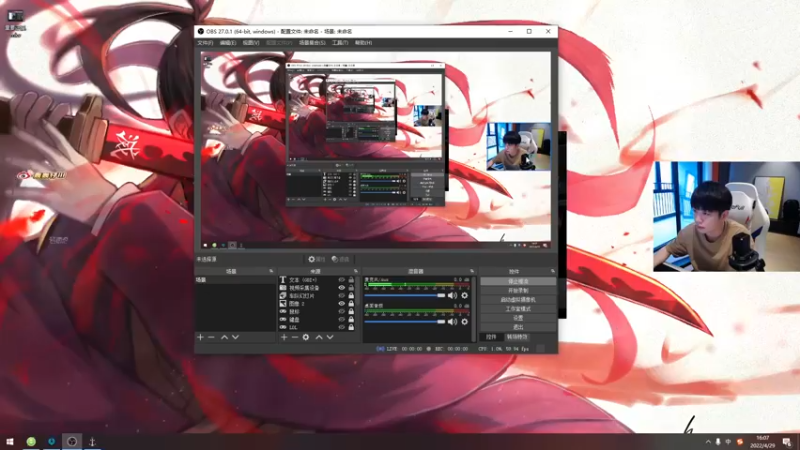Image resolution: width=800 pixels, height=450 pixels.
Task: Pop out the 控件 dock with its header icon
Action: click(x=553, y=271)
